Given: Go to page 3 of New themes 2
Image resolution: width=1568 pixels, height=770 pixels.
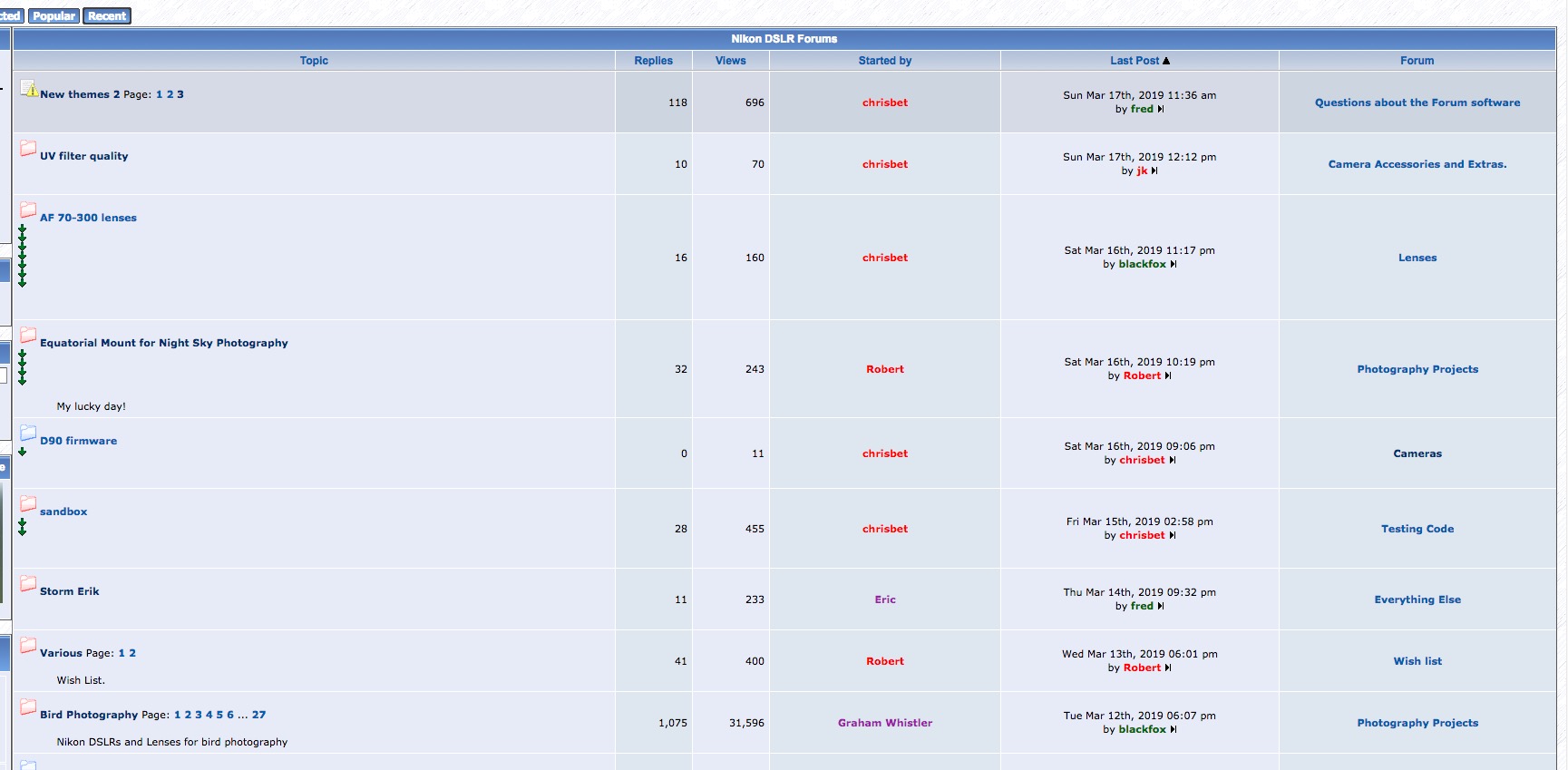Looking at the screenshot, I should point(180,94).
